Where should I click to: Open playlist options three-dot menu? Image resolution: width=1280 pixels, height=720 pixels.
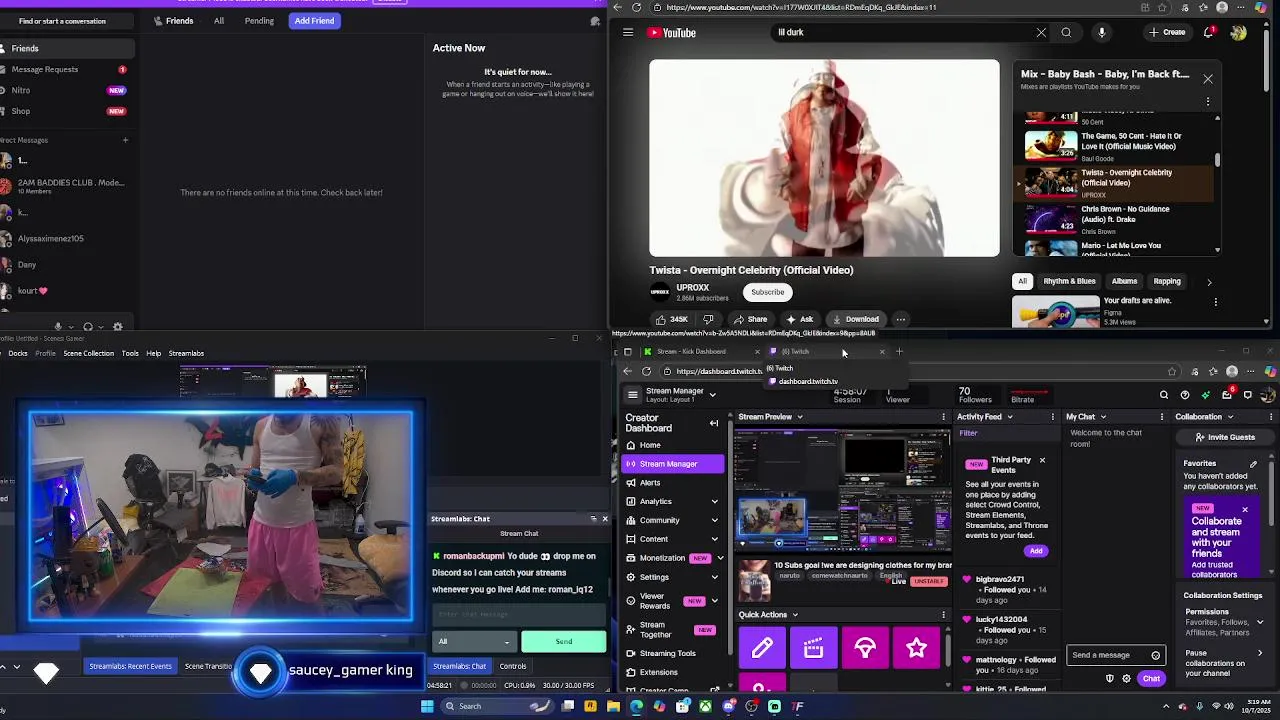(1208, 101)
